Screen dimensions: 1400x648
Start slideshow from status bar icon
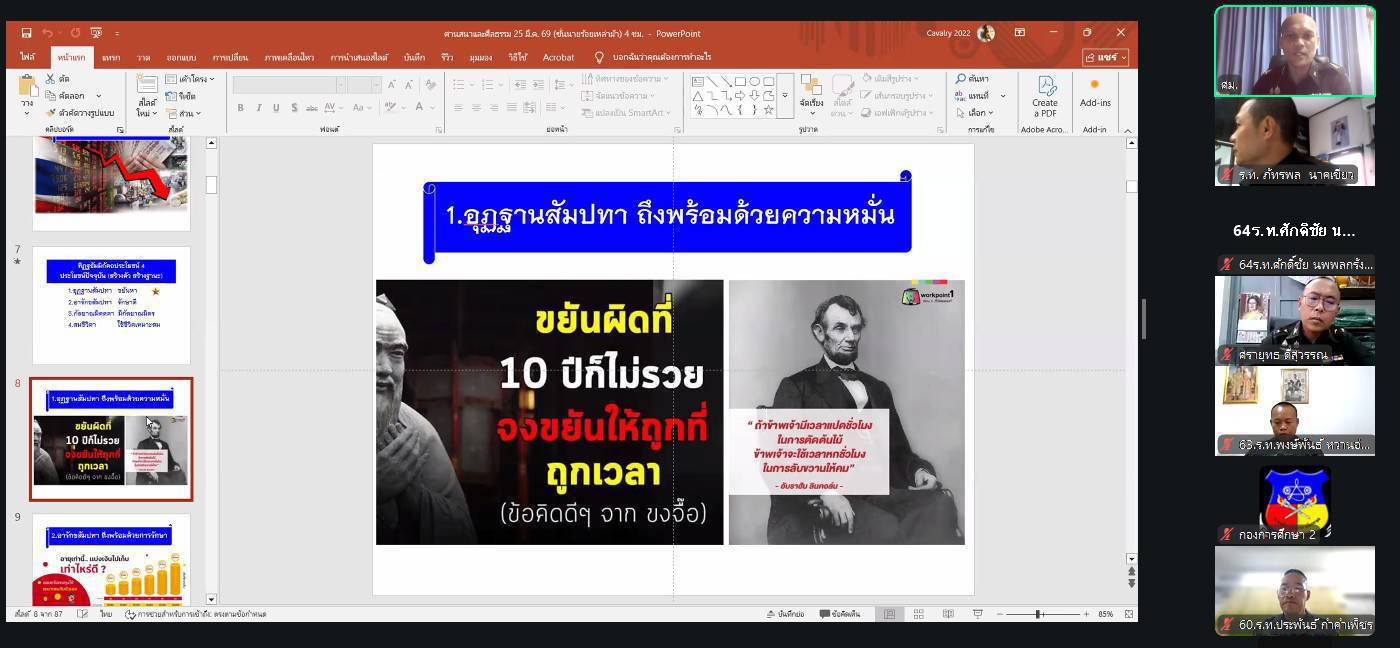tap(977, 614)
